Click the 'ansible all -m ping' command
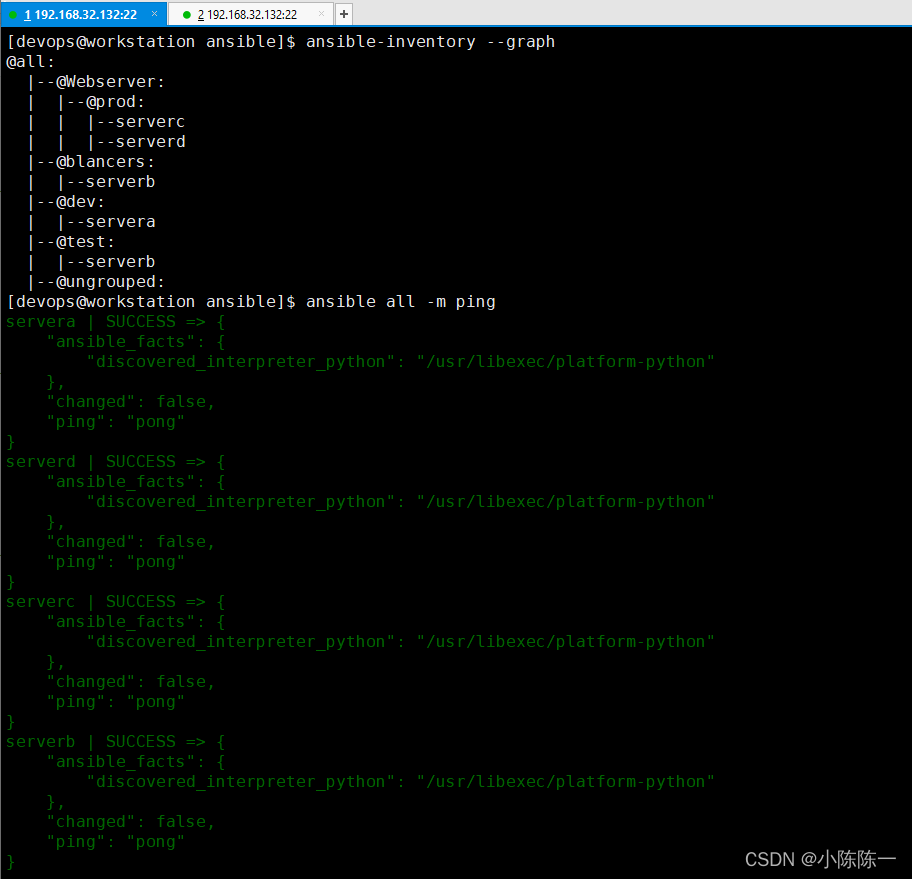Image resolution: width=912 pixels, height=879 pixels. coord(401,301)
